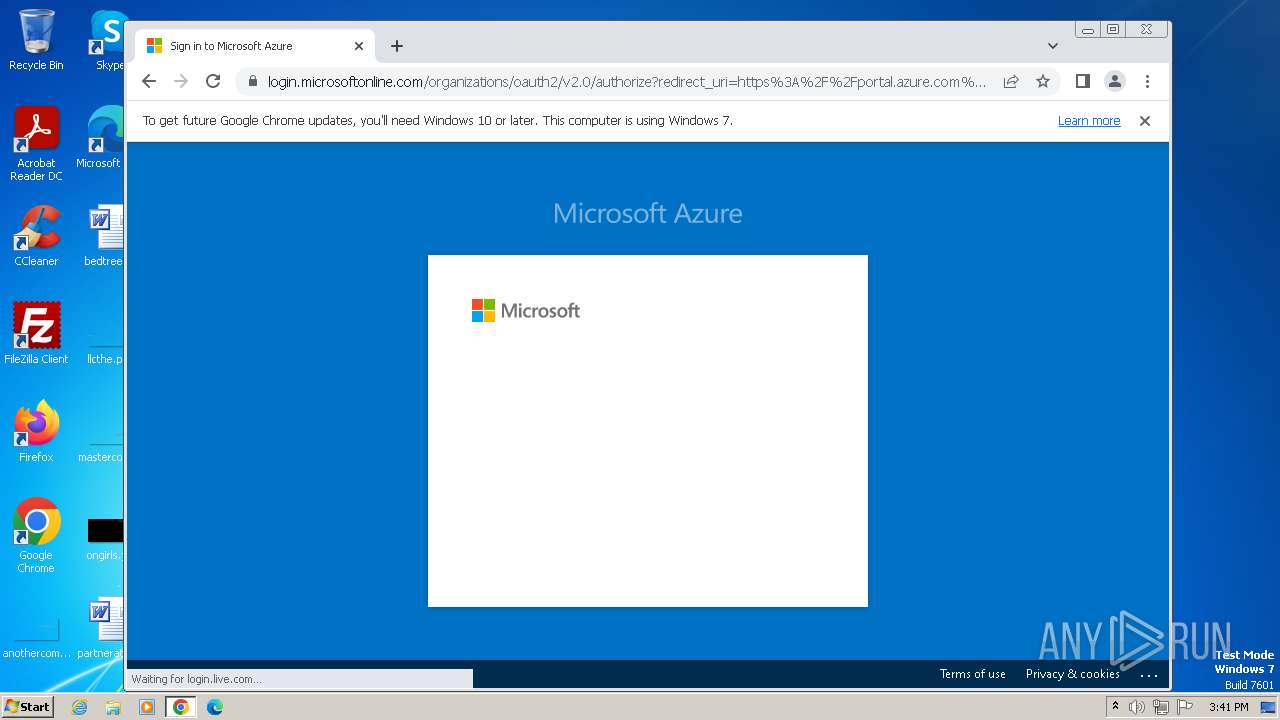1280x720 pixels.
Task: Close the Sign in to Microsoft Azure tab
Action: pos(359,46)
